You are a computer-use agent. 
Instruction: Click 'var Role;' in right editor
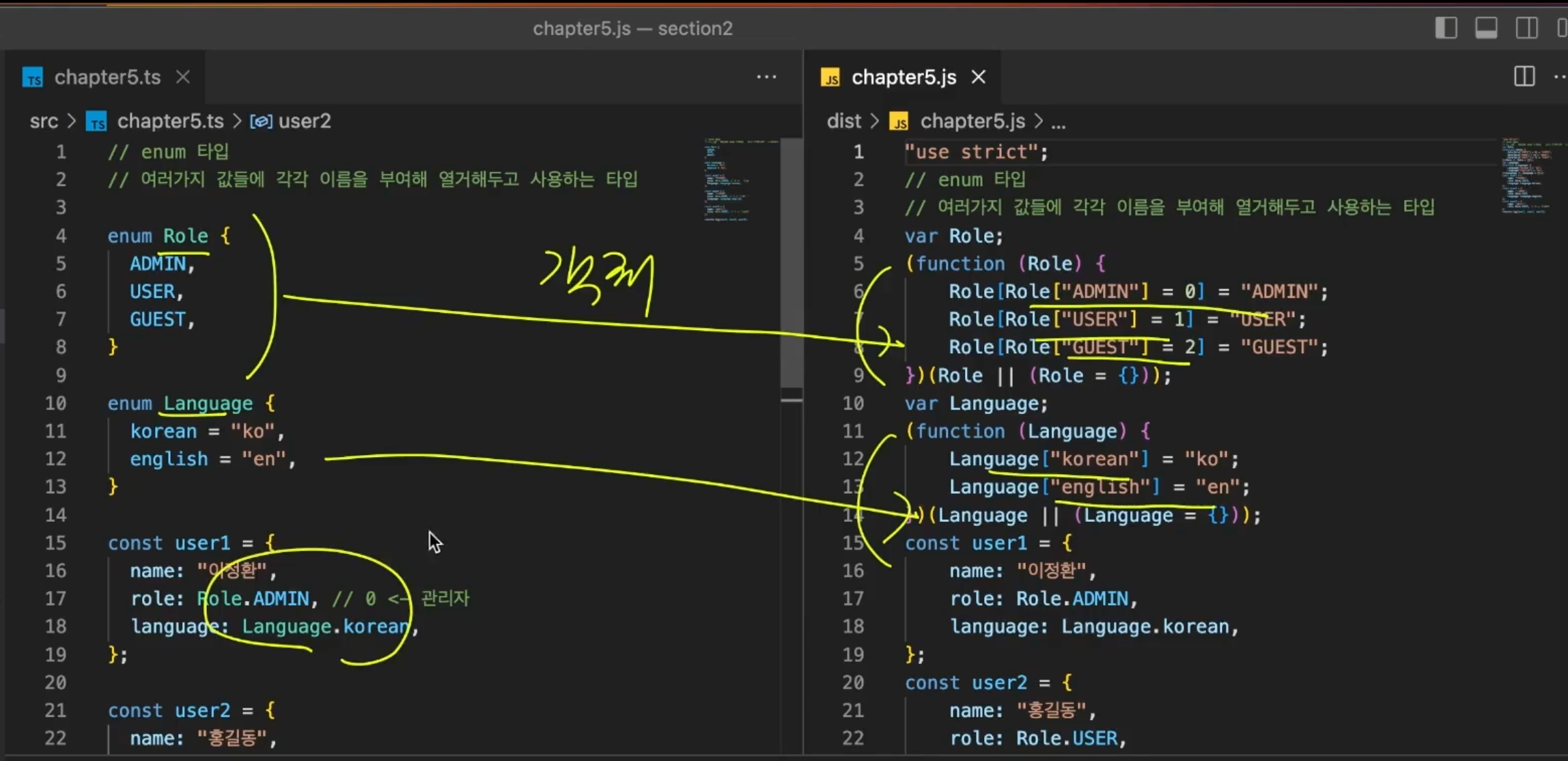(954, 236)
